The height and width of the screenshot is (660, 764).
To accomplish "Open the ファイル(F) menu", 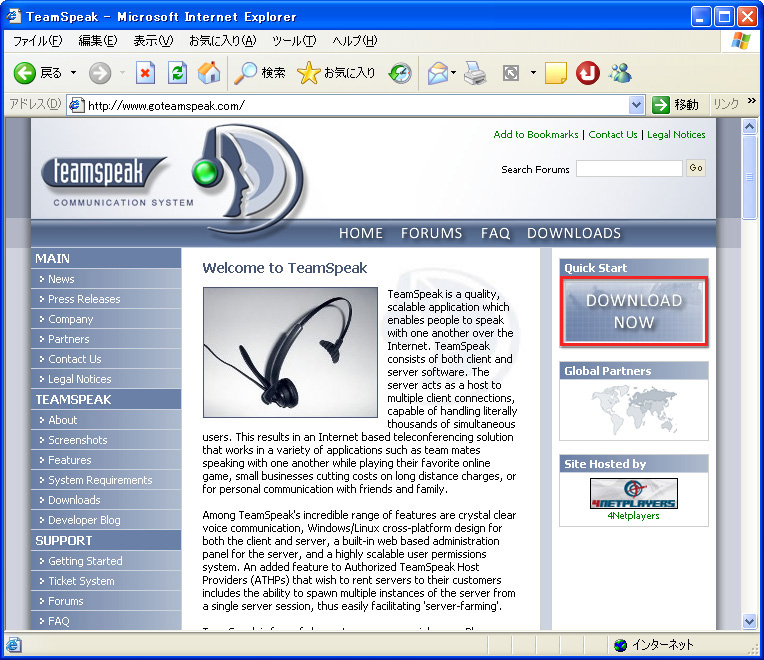I will pos(38,41).
